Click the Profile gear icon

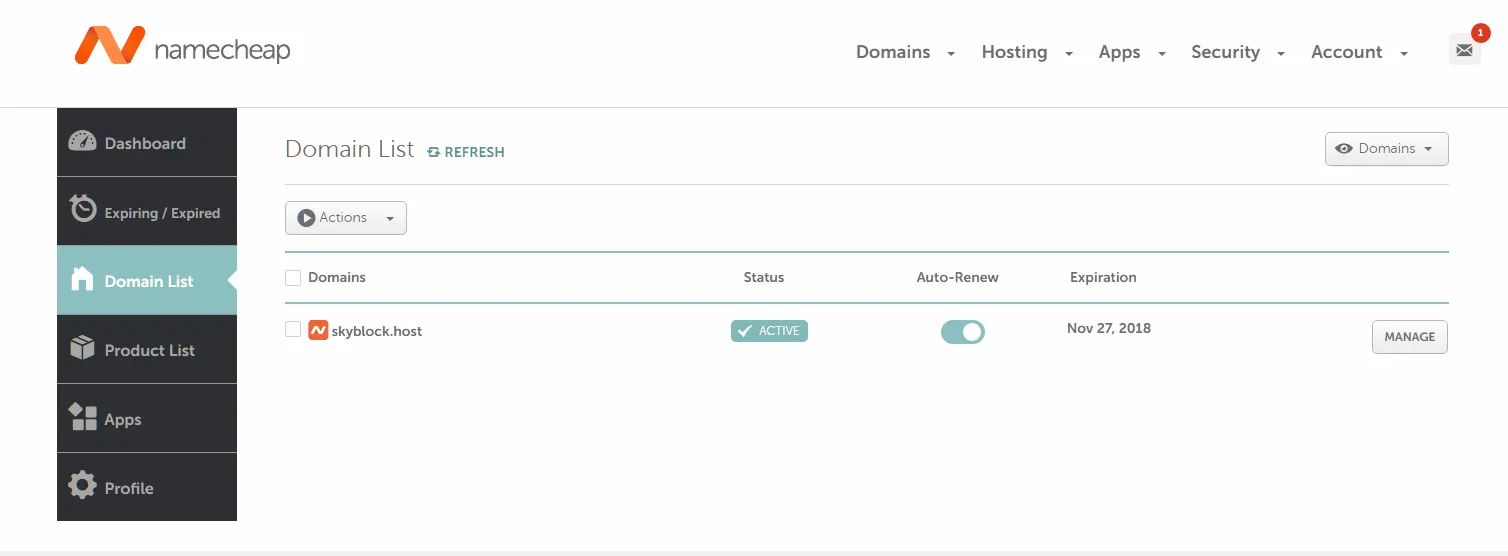pos(82,486)
